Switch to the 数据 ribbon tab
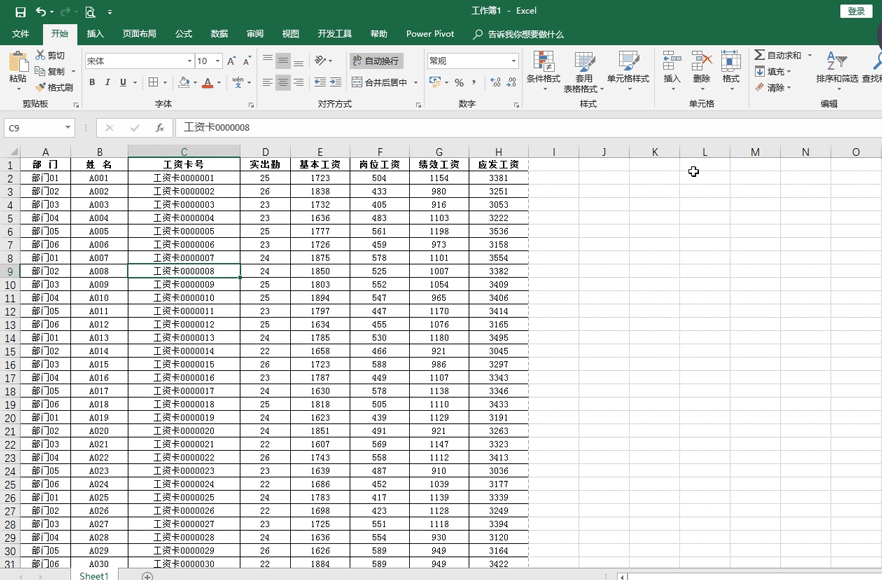The height and width of the screenshot is (580, 882). [219, 34]
